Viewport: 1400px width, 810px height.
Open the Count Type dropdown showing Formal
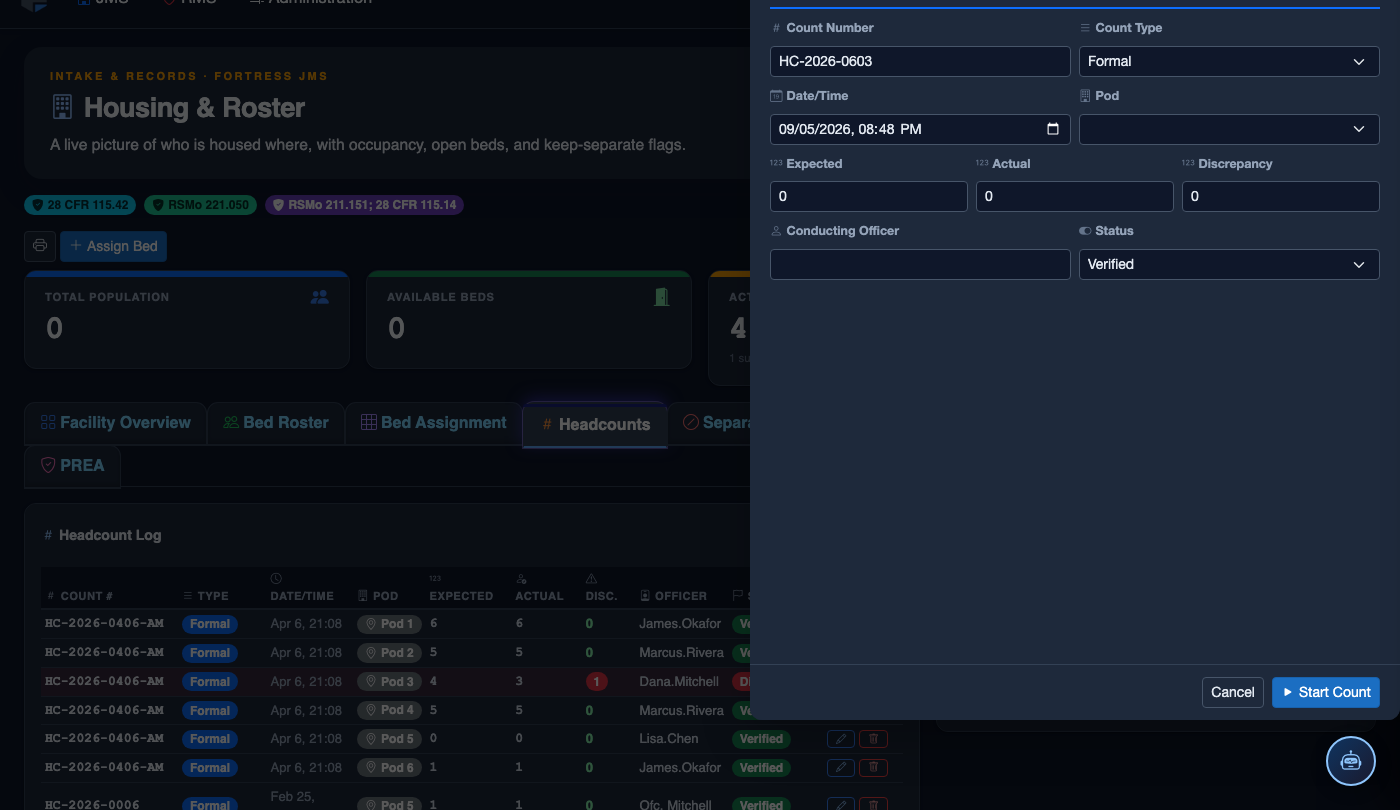click(x=1229, y=61)
